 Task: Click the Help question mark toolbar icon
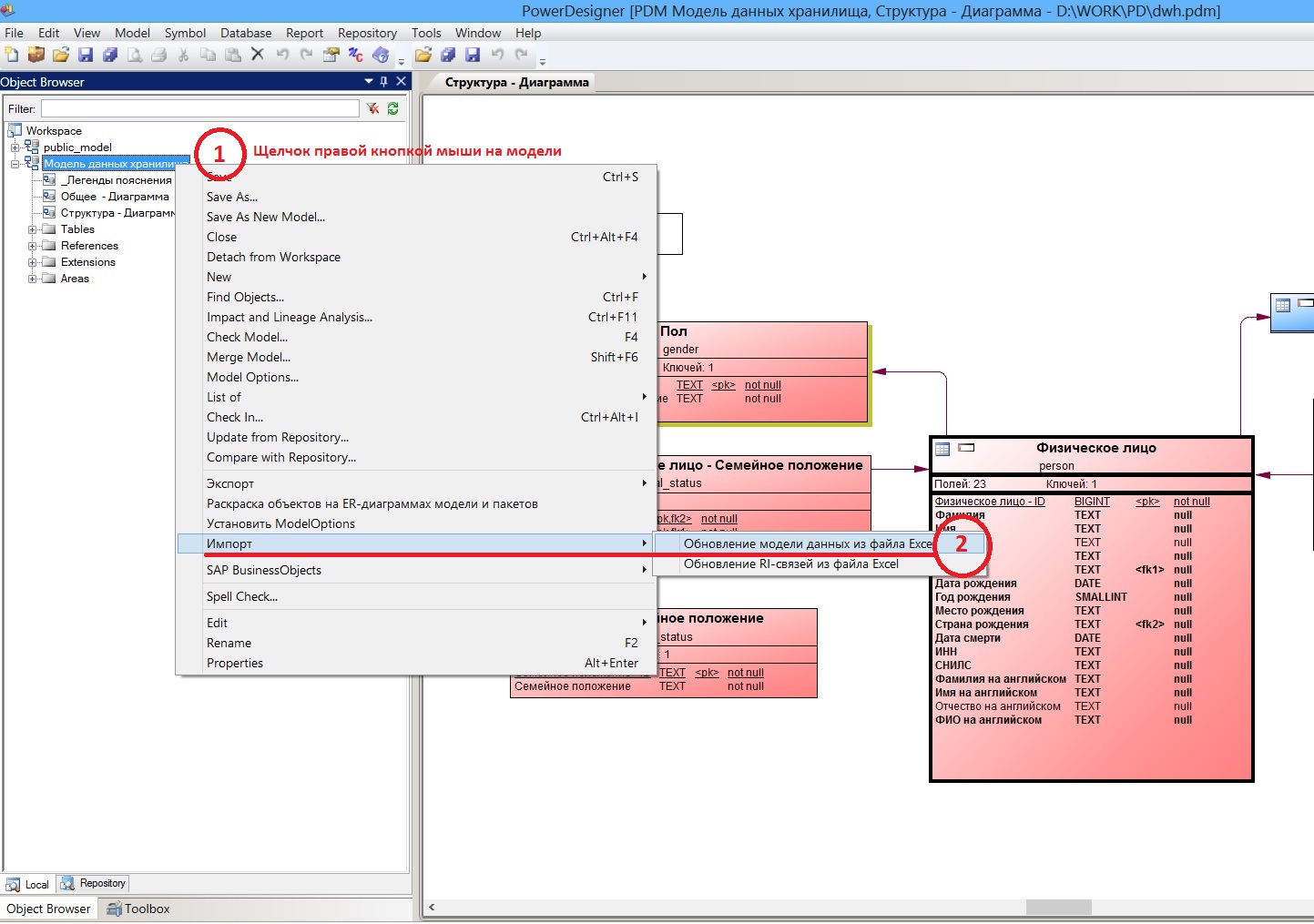[381, 55]
